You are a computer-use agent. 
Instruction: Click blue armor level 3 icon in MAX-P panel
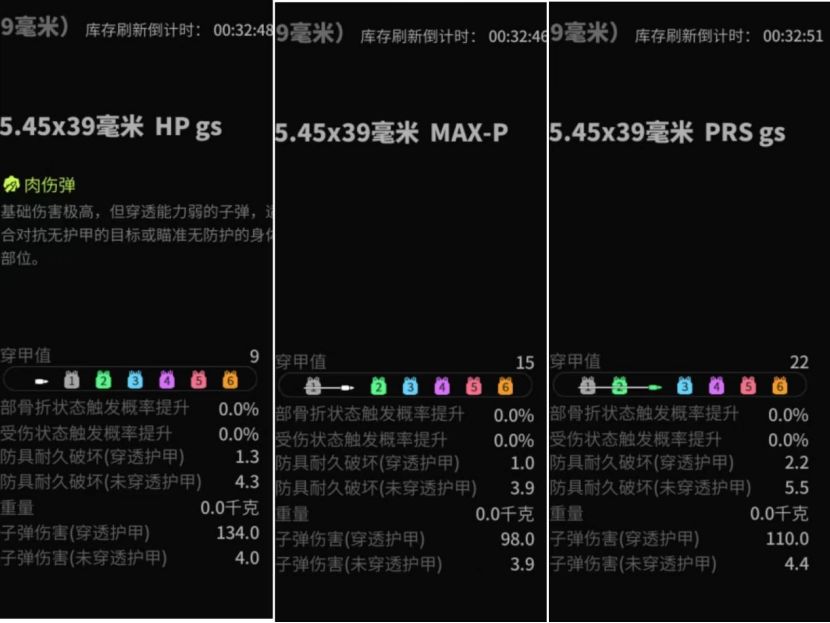coord(410,386)
